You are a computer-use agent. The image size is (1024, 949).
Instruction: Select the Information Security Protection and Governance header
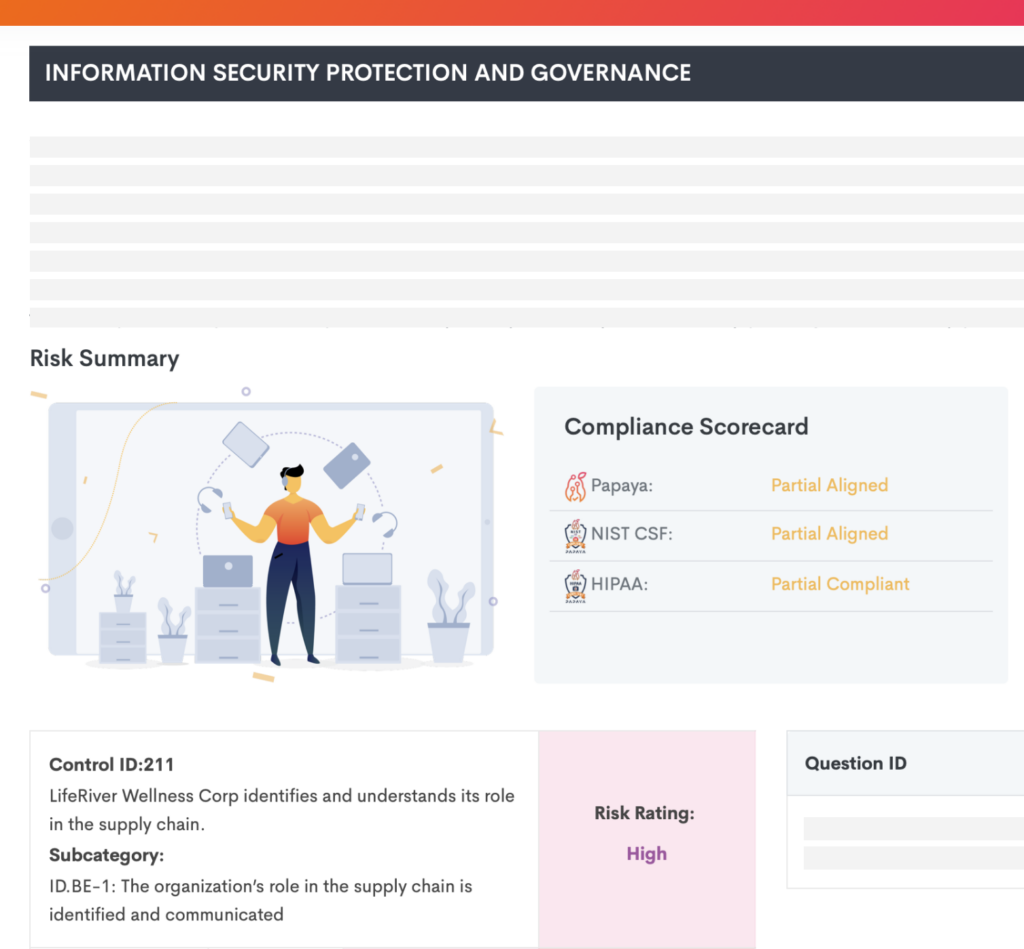367,72
